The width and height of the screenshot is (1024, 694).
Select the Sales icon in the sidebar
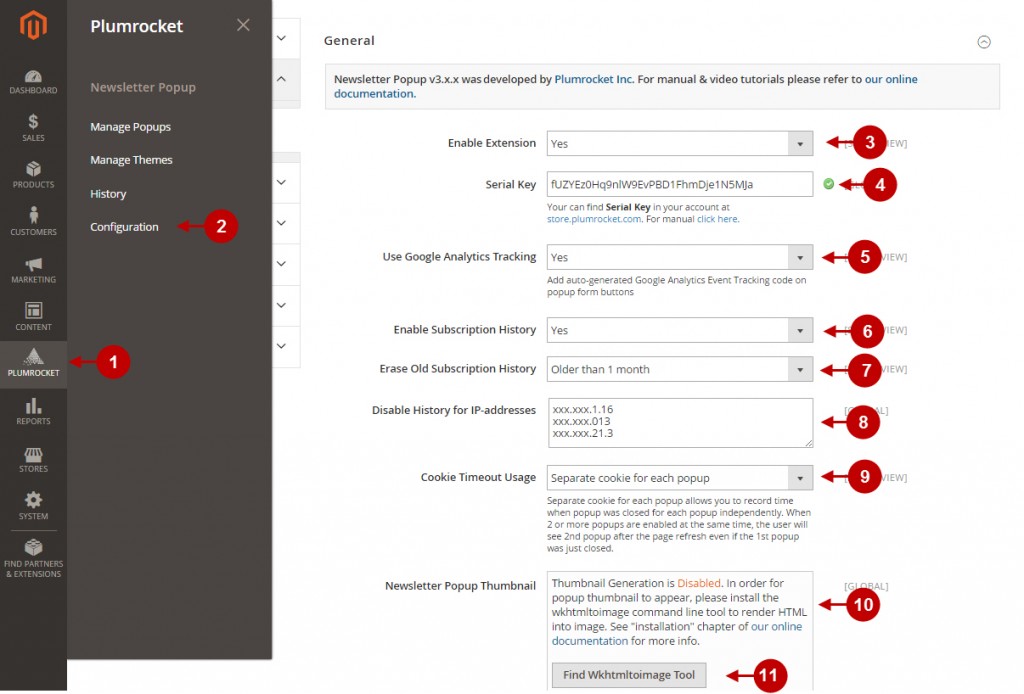click(x=33, y=128)
